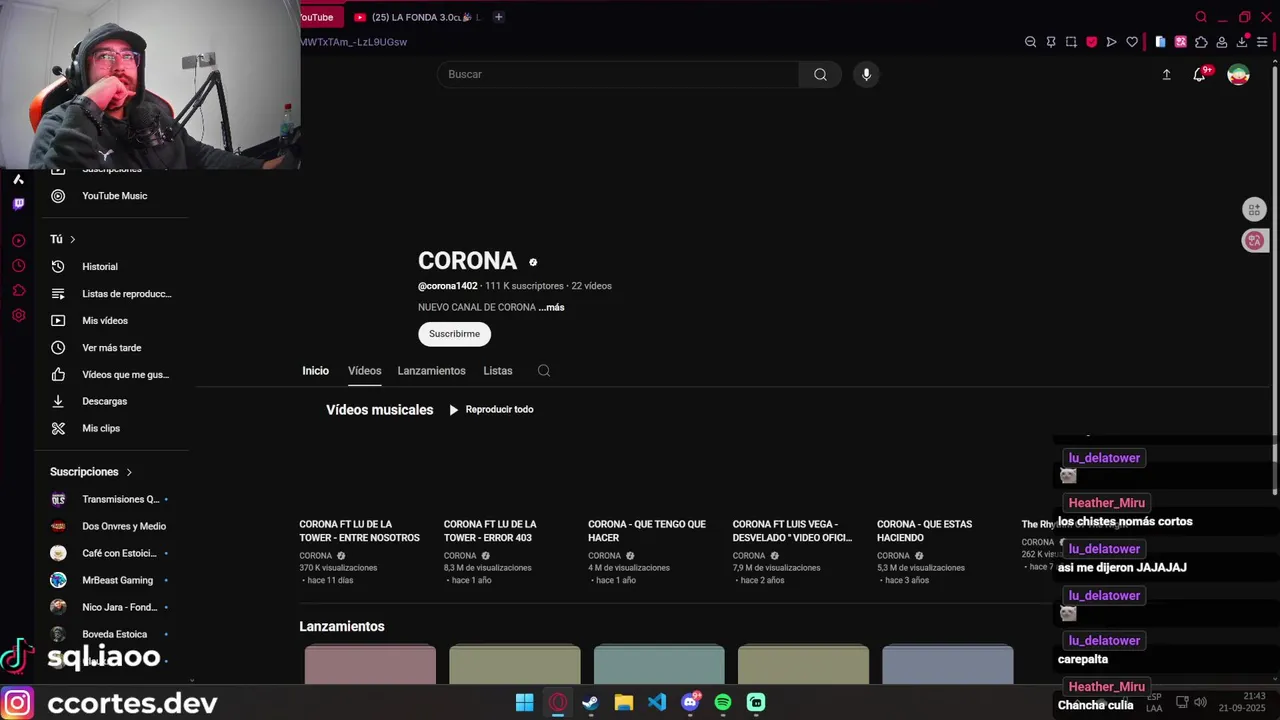
Task: Click the Suscribirme button
Action: click(x=454, y=334)
